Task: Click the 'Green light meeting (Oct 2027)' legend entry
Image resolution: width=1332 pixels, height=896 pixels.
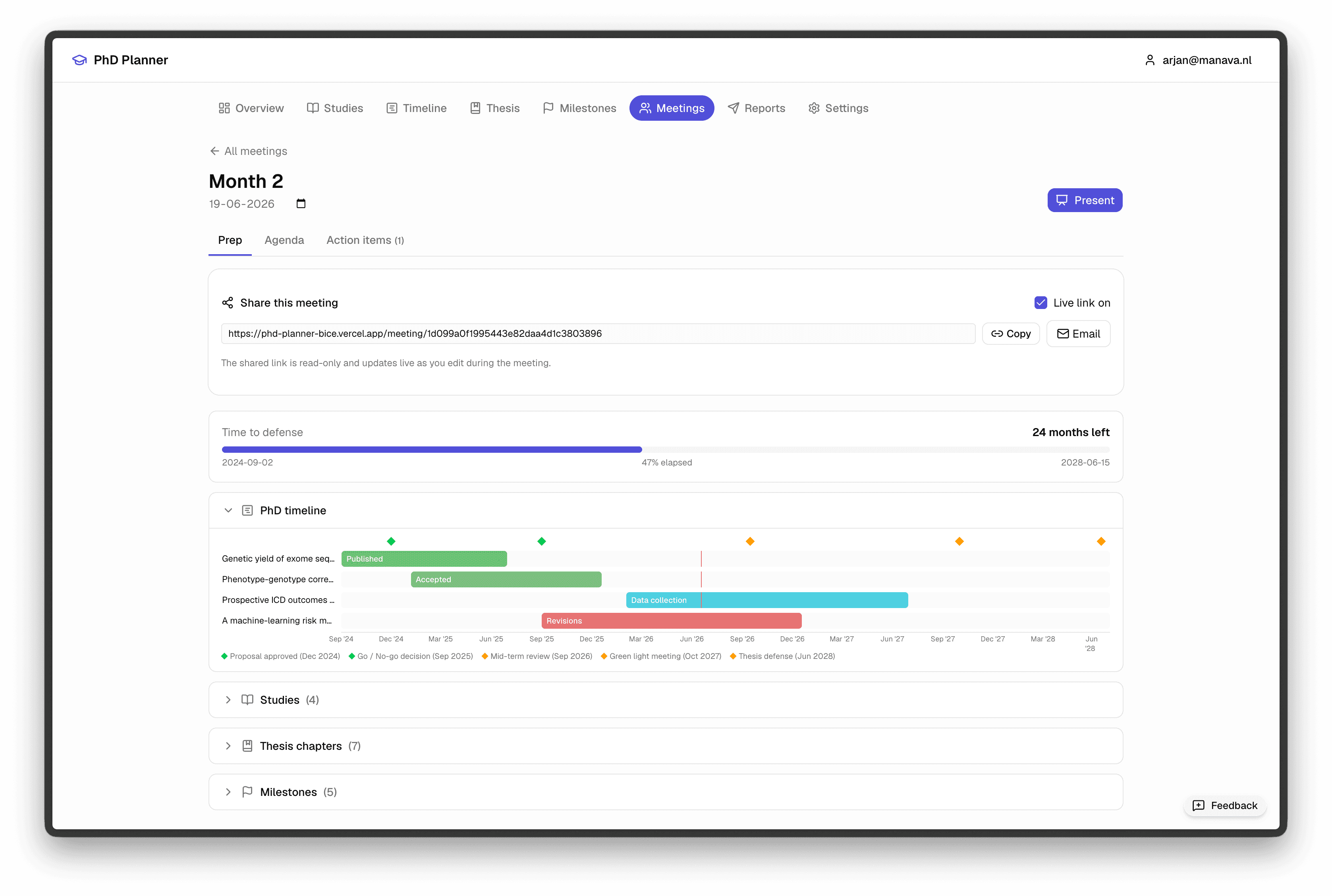Action: coord(661,656)
